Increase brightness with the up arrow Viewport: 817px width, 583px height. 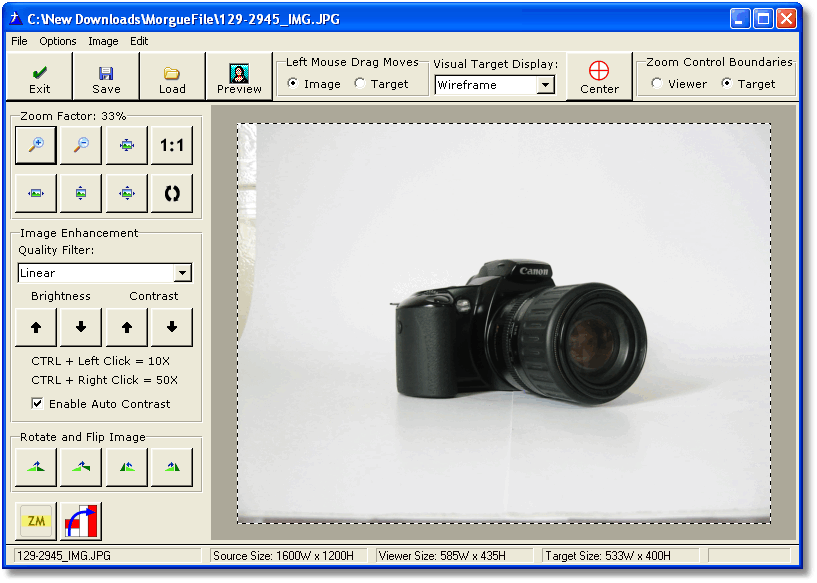(36, 327)
